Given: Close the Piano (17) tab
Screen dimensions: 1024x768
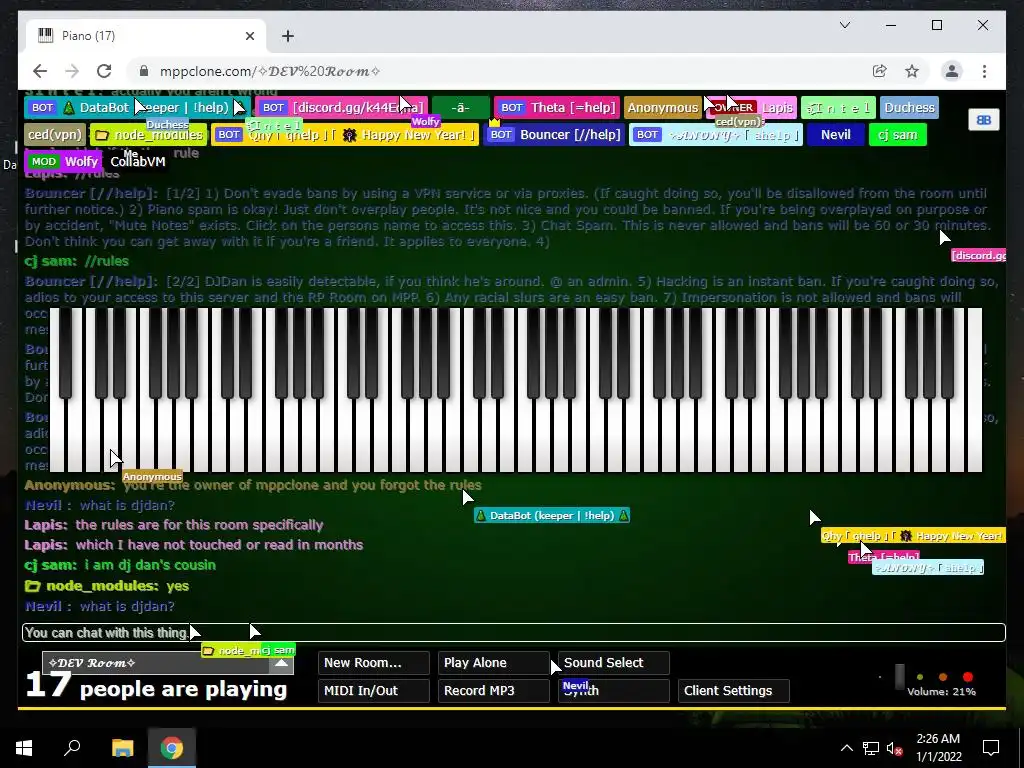Looking at the screenshot, I should coord(249,36).
